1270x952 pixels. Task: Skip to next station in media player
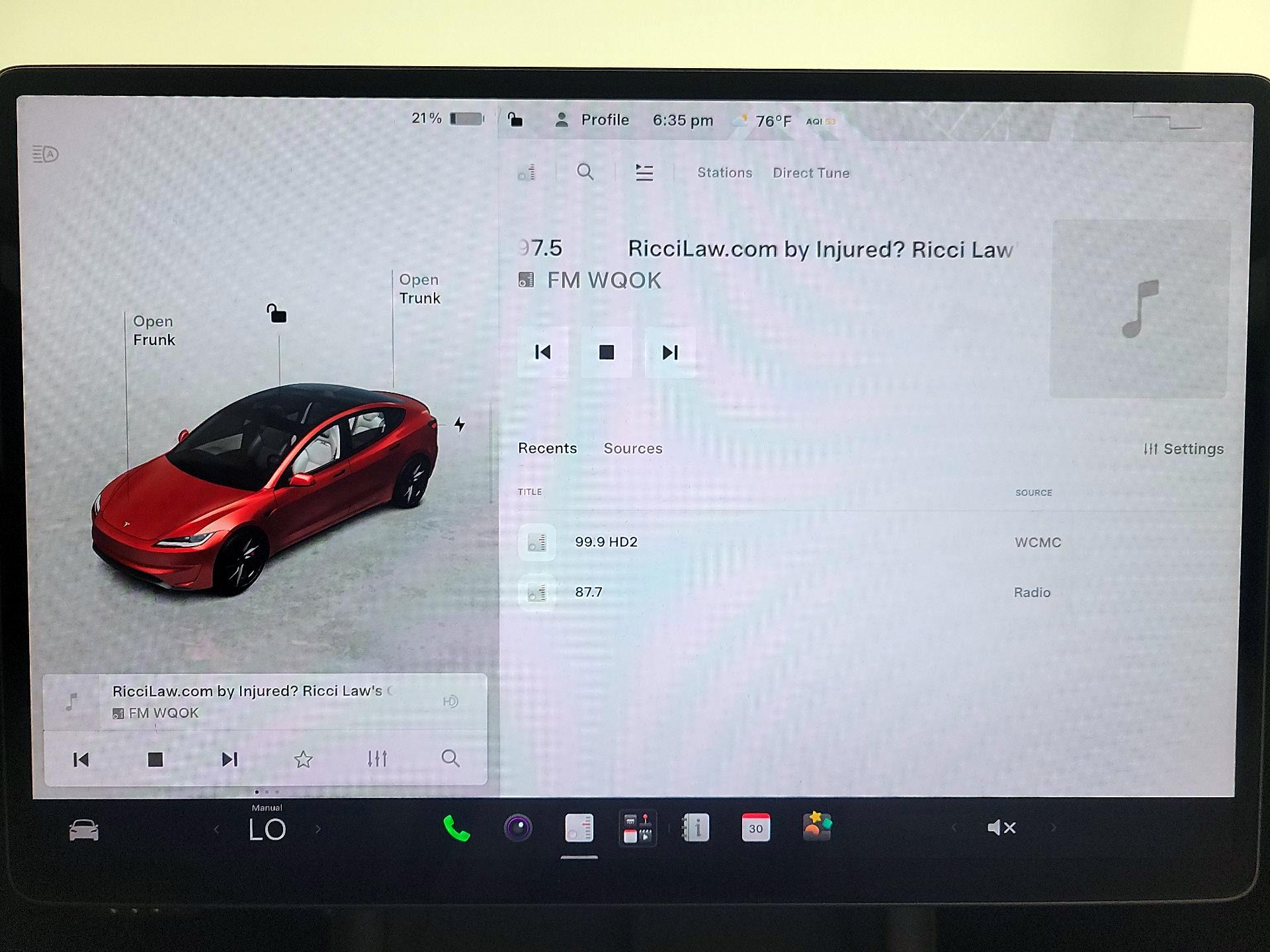click(x=670, y=352)
